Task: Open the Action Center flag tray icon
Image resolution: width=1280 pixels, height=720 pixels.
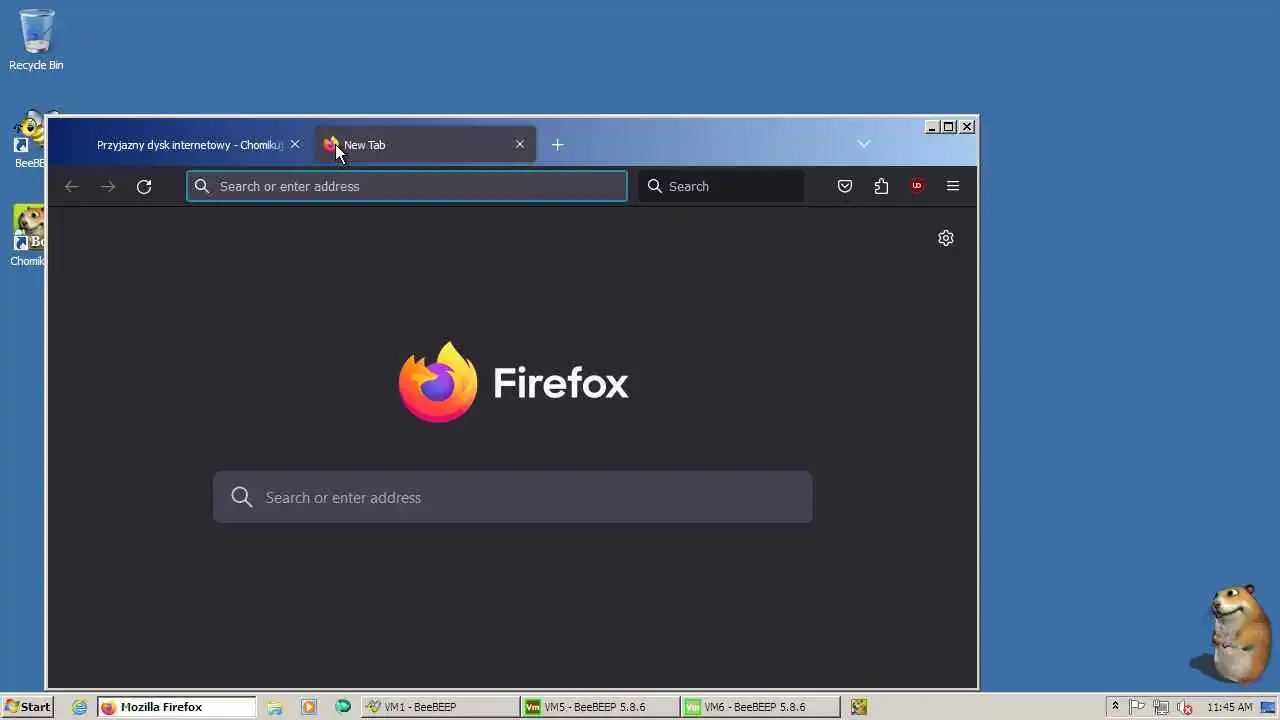Action: [x=1138, y=707]
